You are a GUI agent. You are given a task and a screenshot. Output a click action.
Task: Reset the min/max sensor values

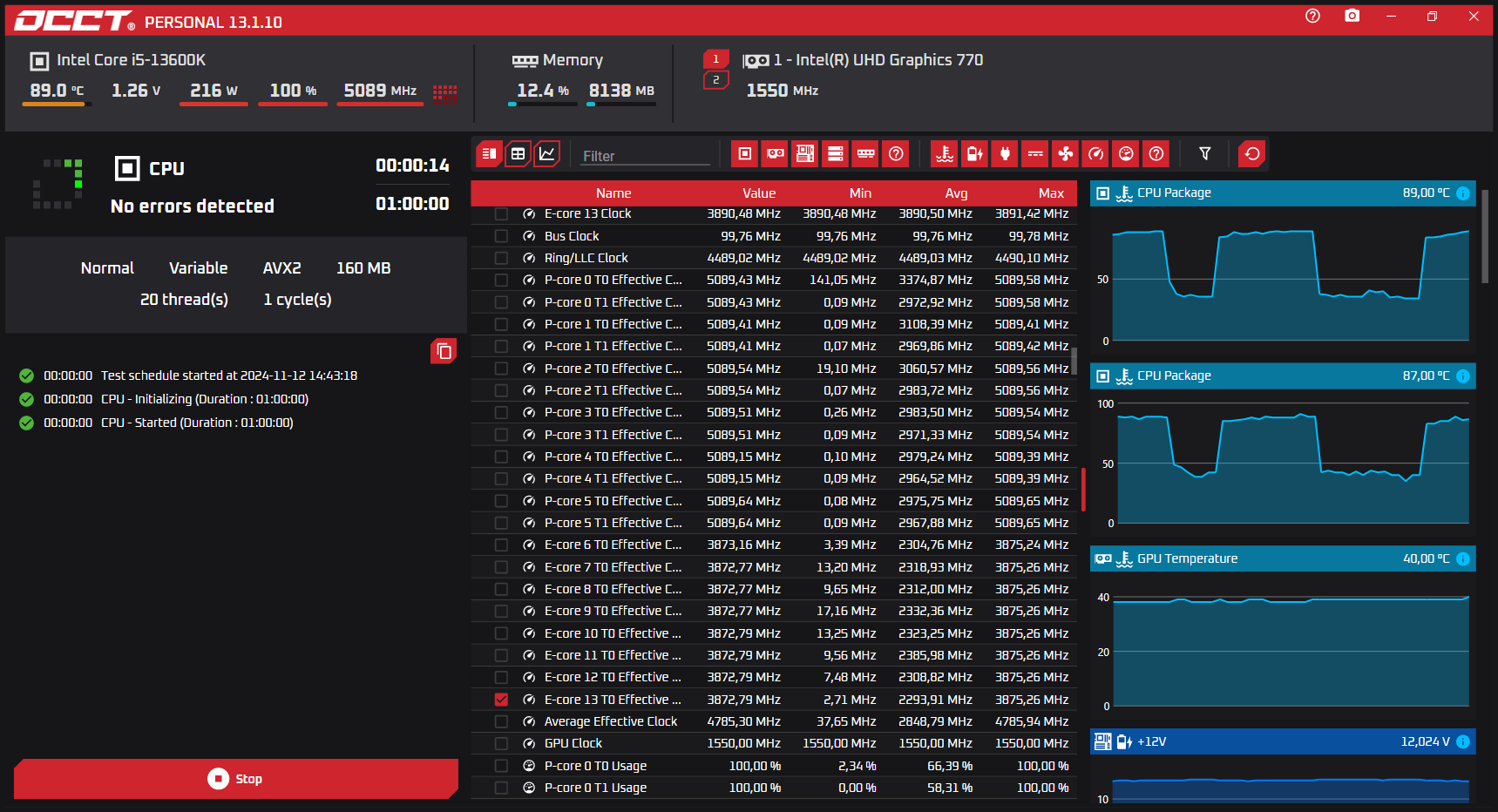click(x=1252, y=154)
